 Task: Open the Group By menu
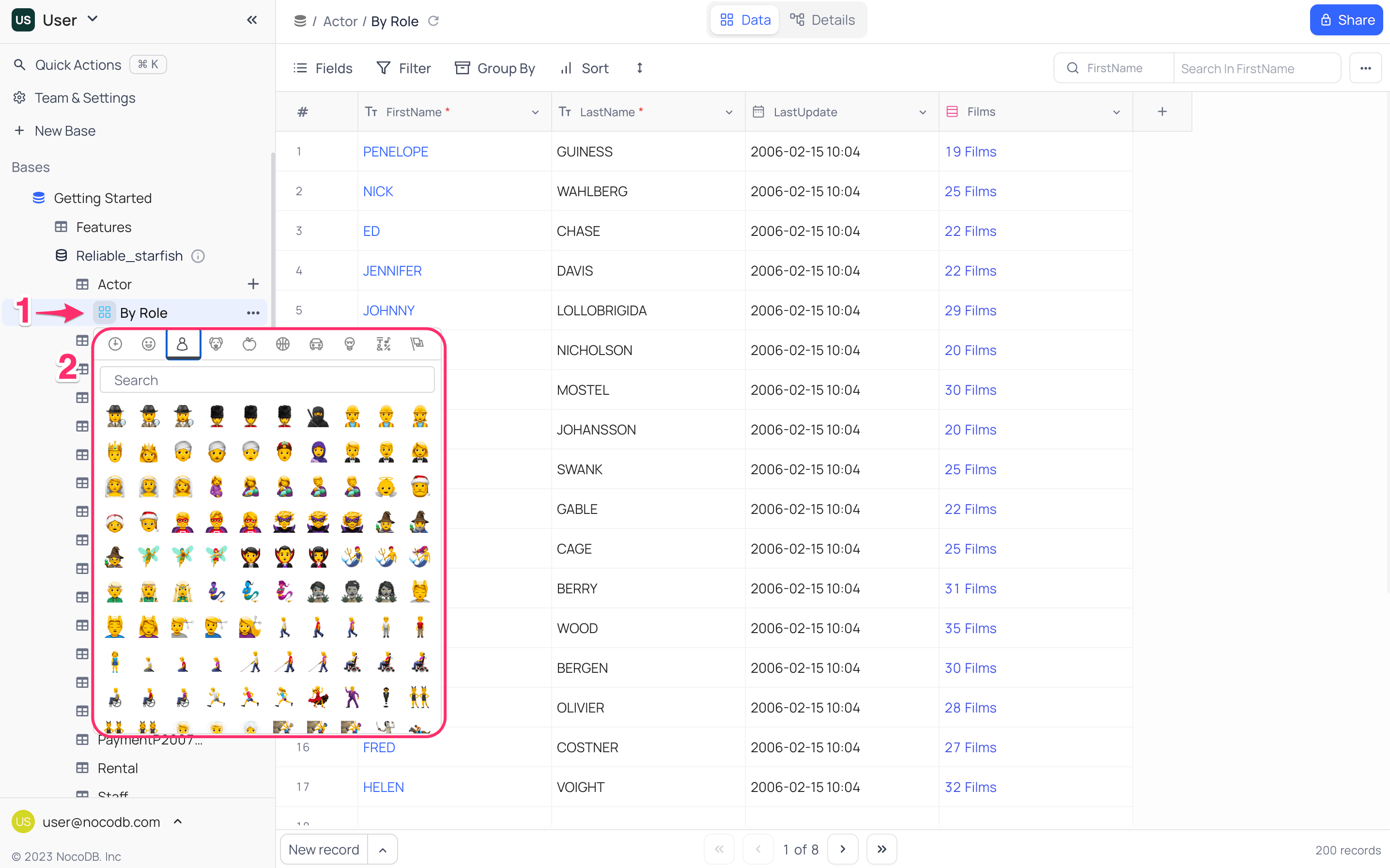(x=494, y=68)
